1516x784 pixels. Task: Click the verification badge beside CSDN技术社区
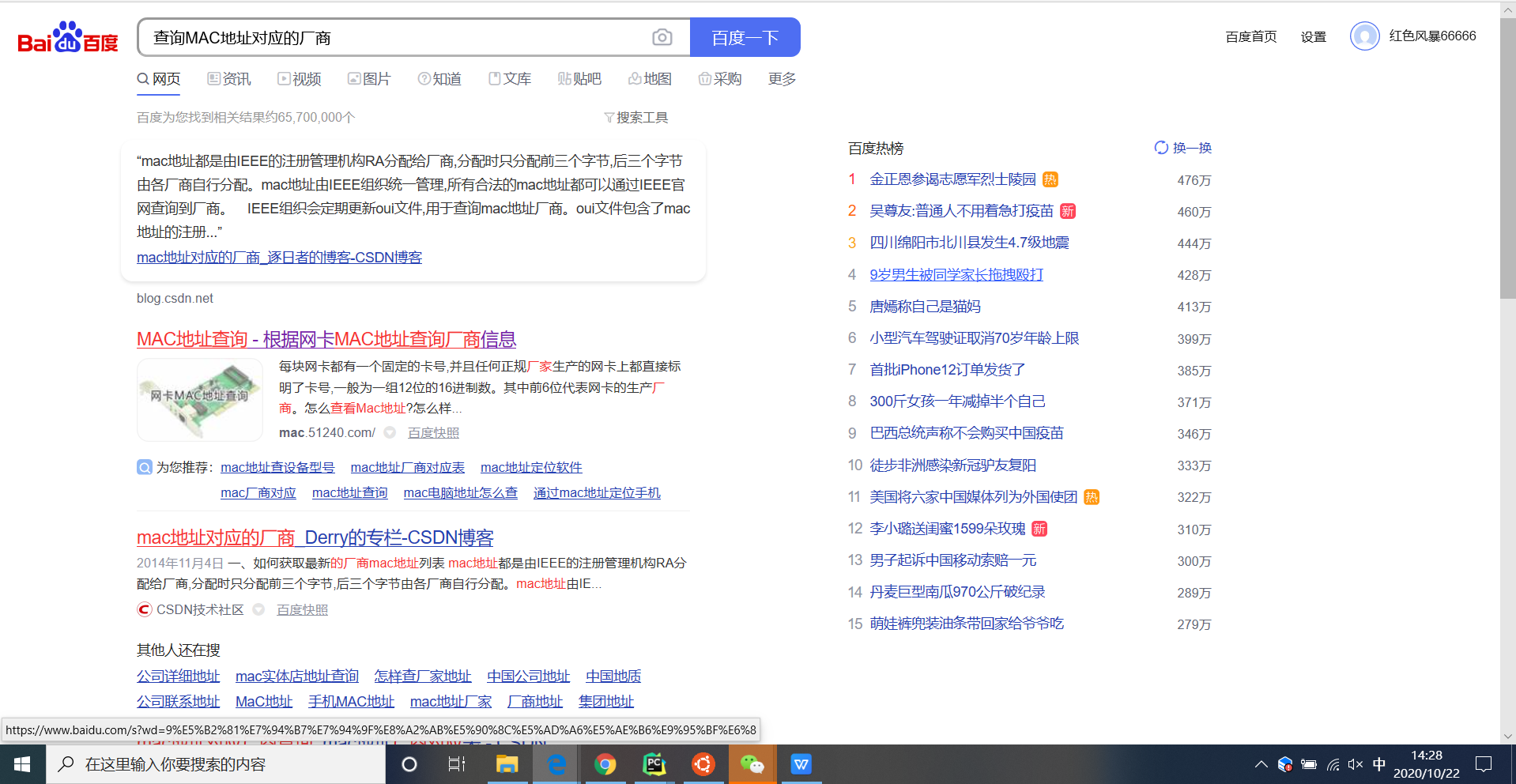click(258, 609)
